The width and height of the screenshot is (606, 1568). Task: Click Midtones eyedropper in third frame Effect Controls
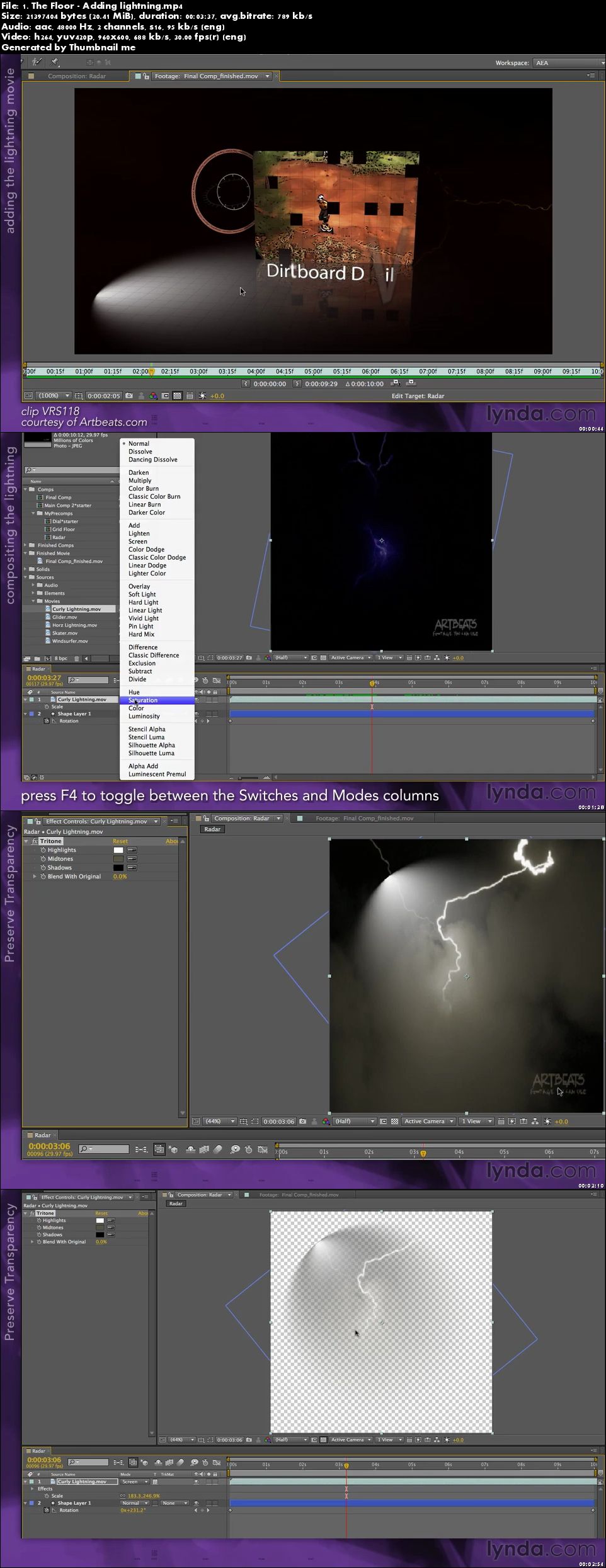click(132, 859)
